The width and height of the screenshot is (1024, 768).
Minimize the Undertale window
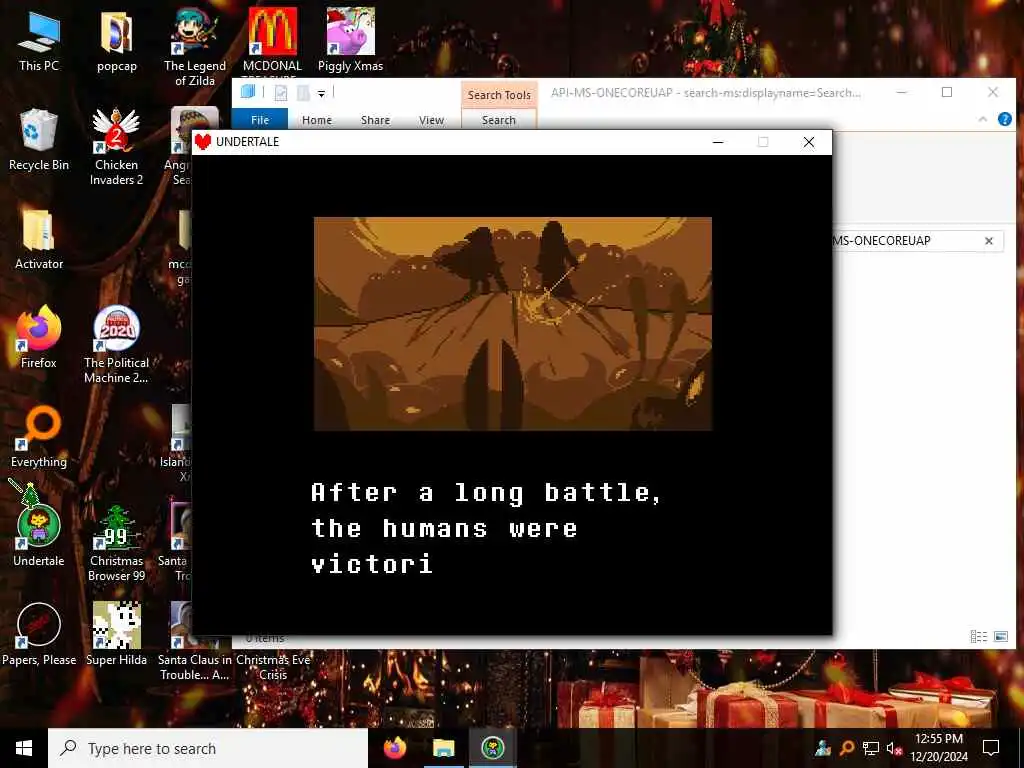point(718,142)
